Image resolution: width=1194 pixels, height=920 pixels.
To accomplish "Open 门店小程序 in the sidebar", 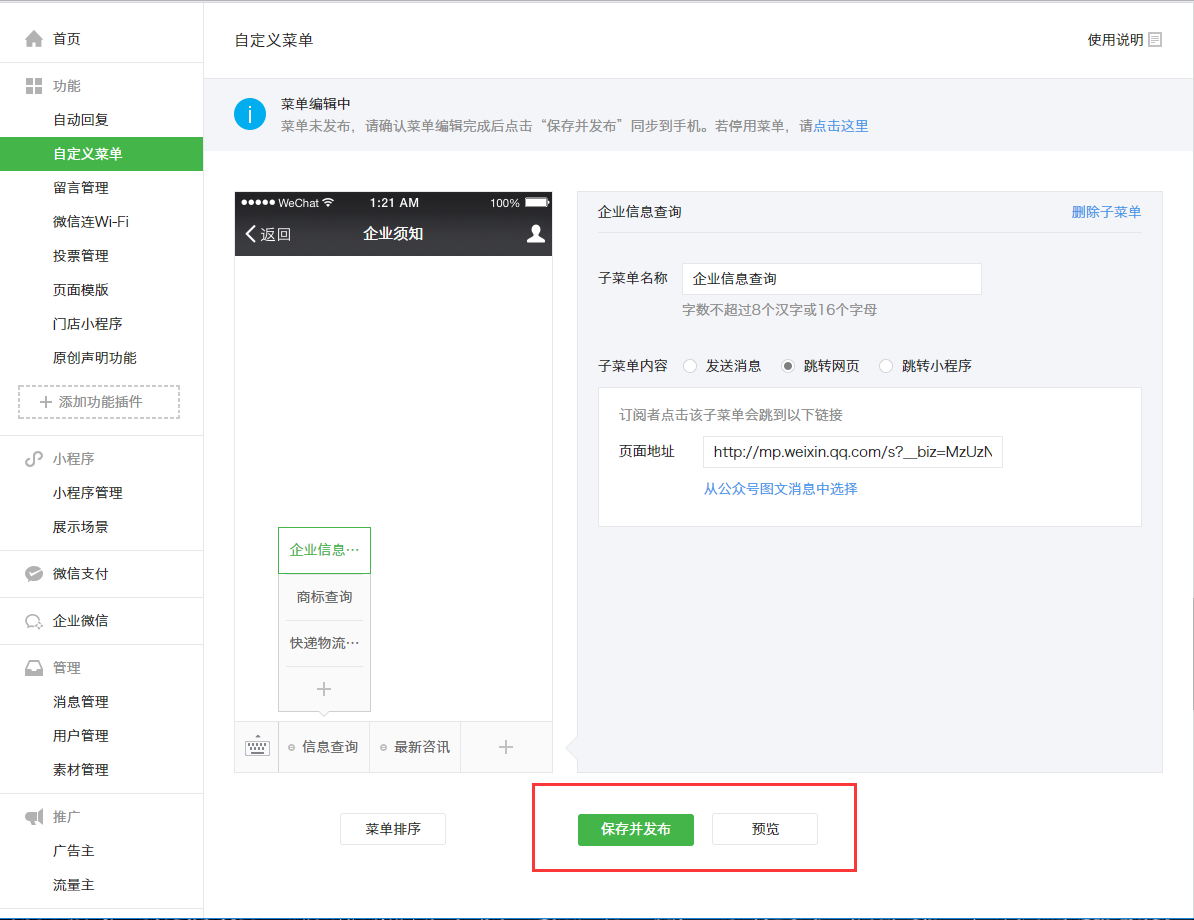I will [x=88, y=324].
